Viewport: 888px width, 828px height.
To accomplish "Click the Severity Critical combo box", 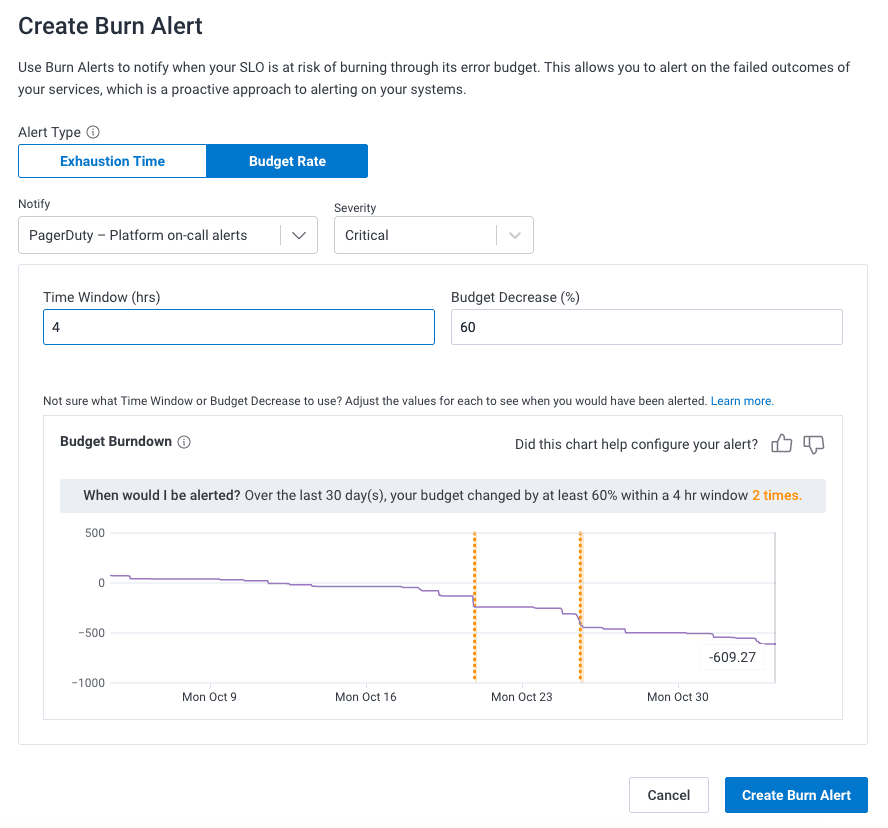I will 415,236.
